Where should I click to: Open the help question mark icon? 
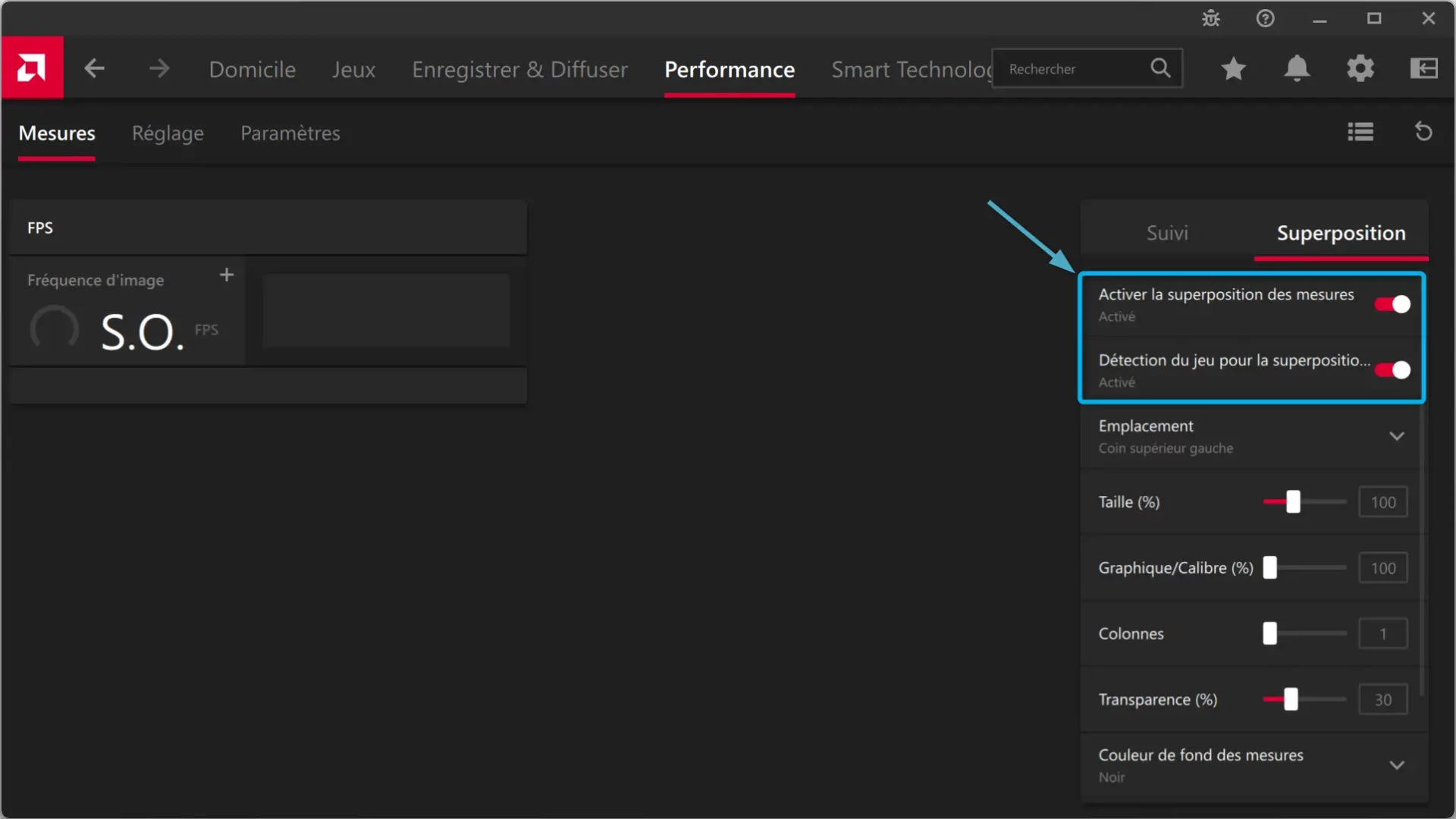[1265, 18]
